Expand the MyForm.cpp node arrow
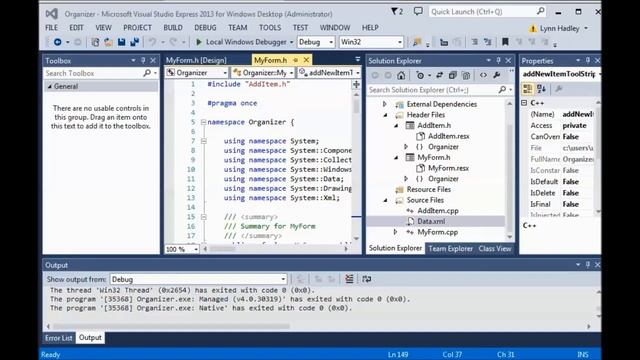The width and height of the screenshot is (640, 360). 395,232
